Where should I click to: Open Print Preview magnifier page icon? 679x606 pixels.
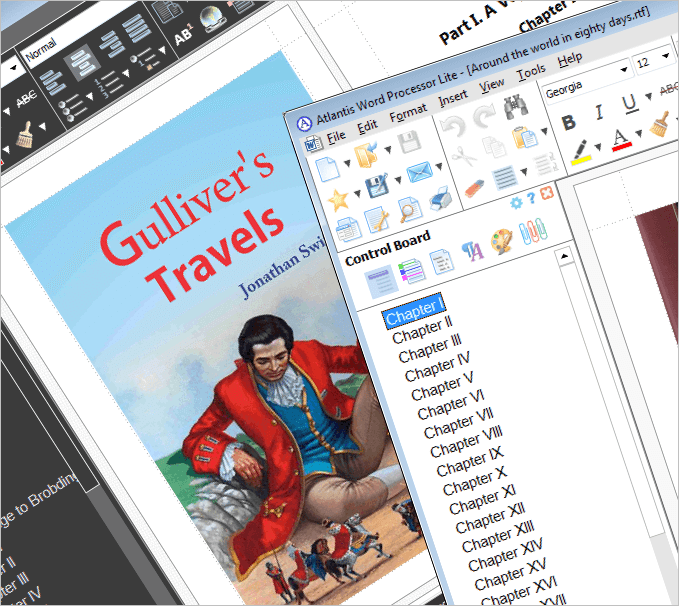coord(409,210)
